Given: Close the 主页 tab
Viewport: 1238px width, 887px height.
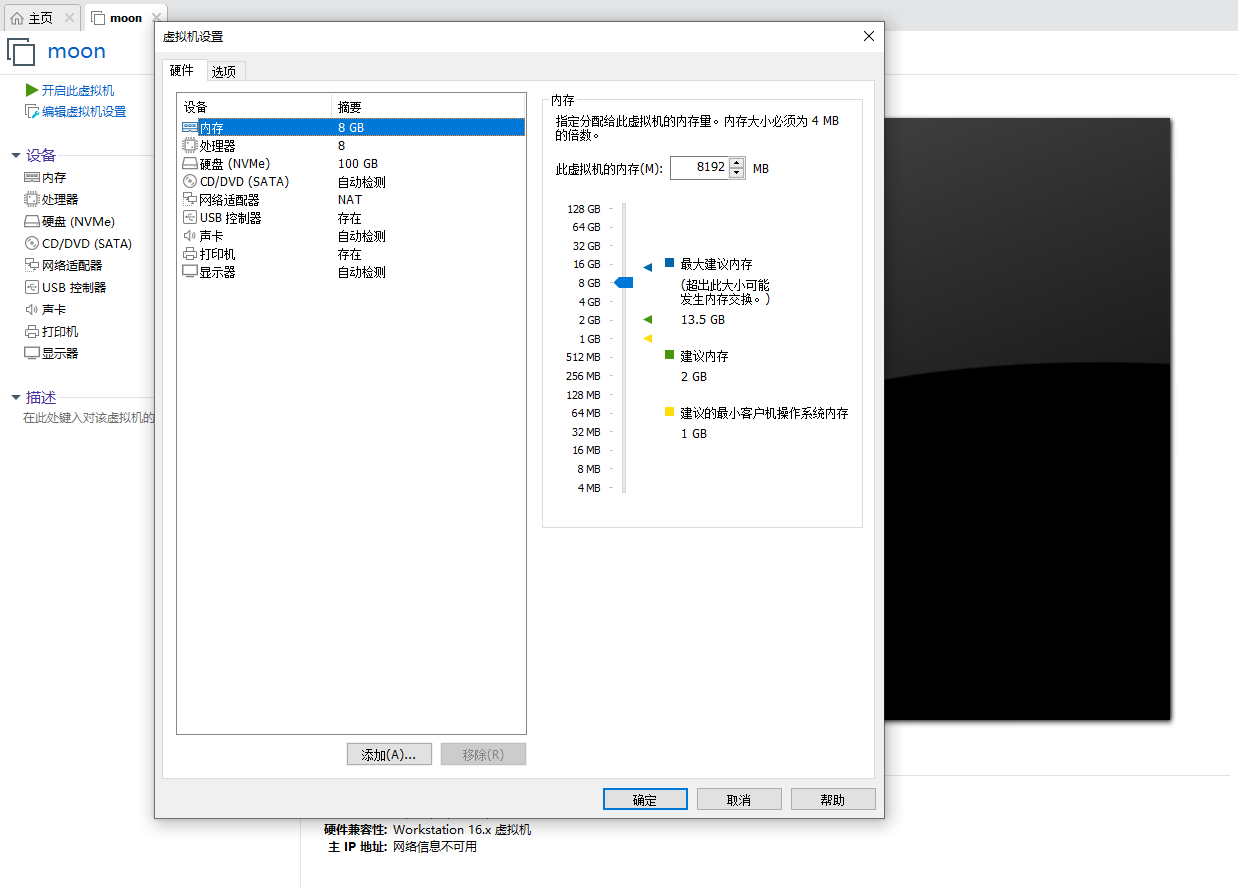Looking at the screenshot, I should point(69,18).
